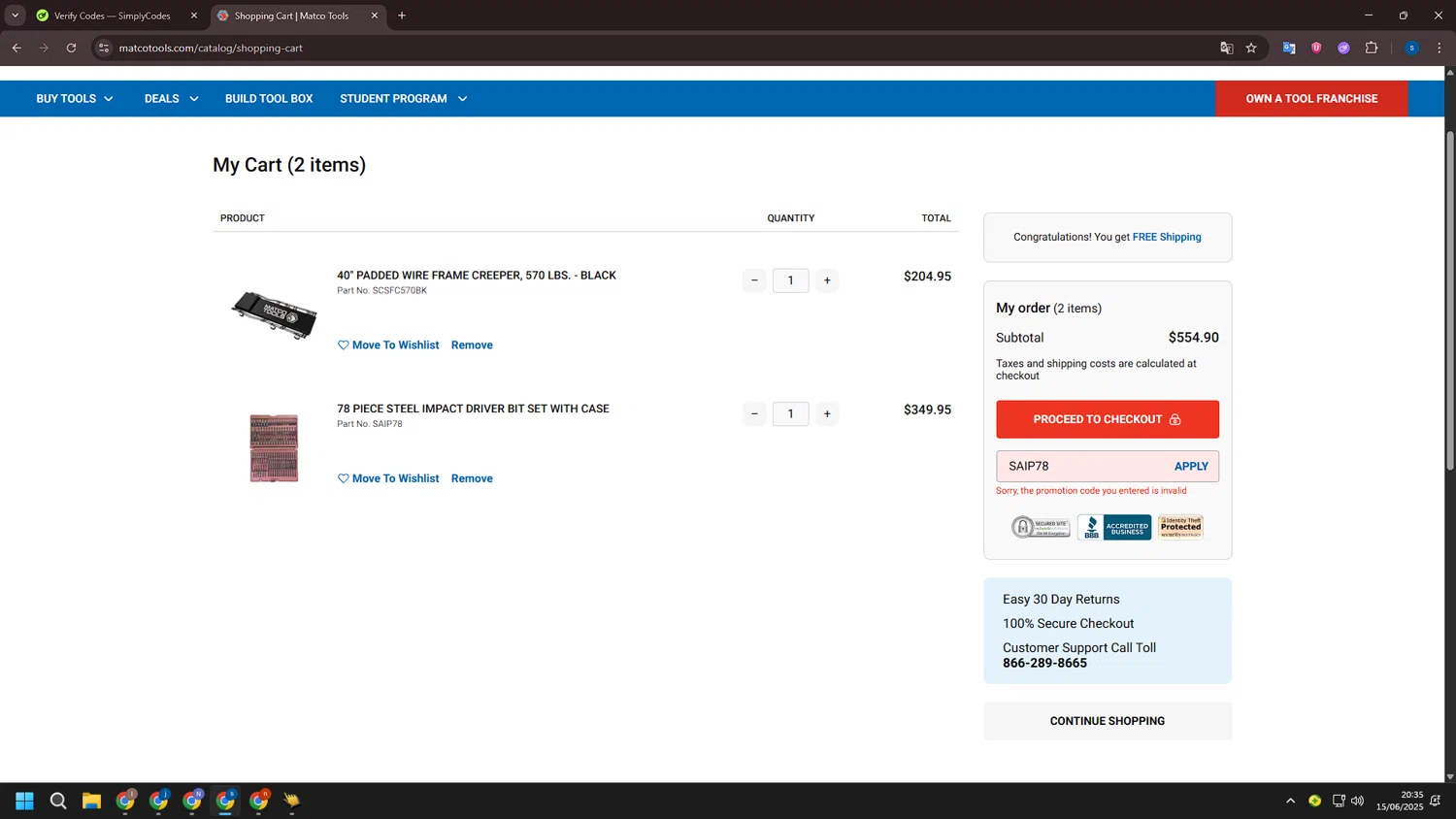This screenshot has height=819, width=1456.
Task: Open Build Tool Box page
Action: (269, 99)
